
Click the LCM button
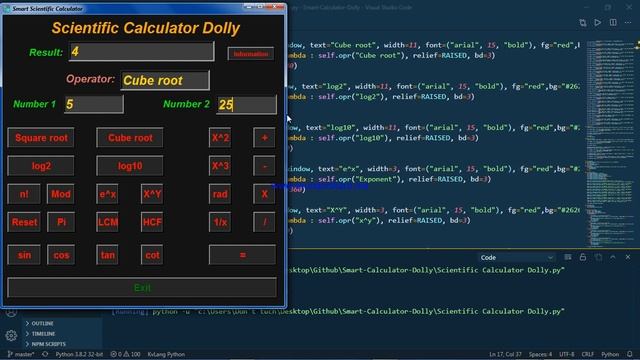pyautogui.click(x=107, y=222)
